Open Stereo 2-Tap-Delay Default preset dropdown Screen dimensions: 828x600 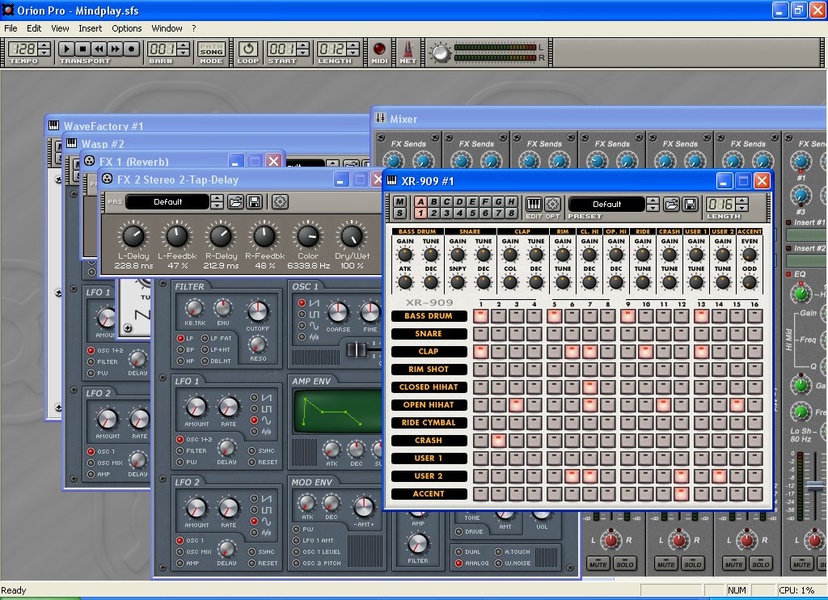coord(167,202)
